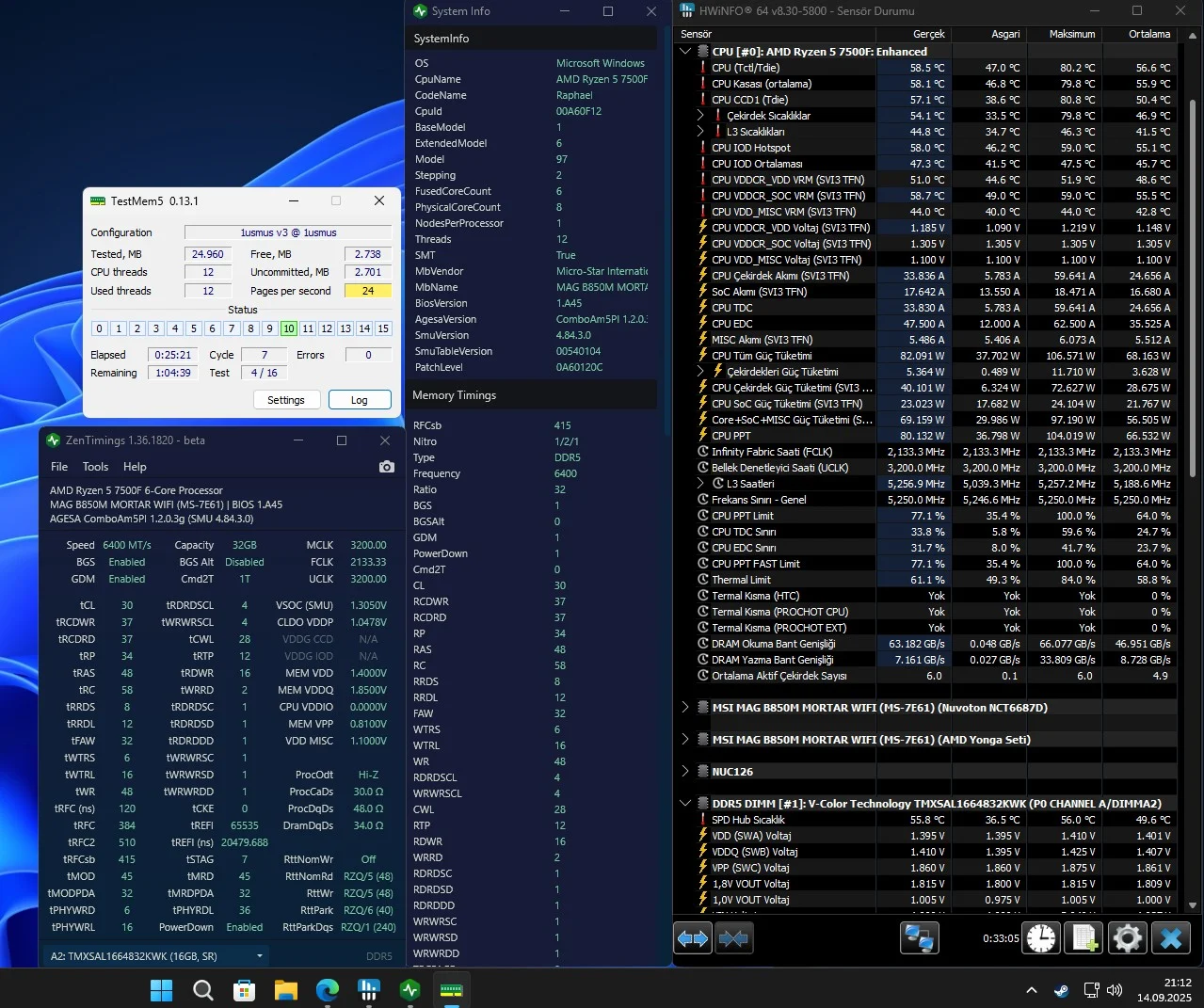
Task: Close sensors with the blue X icon
Action: point(1171,938)
